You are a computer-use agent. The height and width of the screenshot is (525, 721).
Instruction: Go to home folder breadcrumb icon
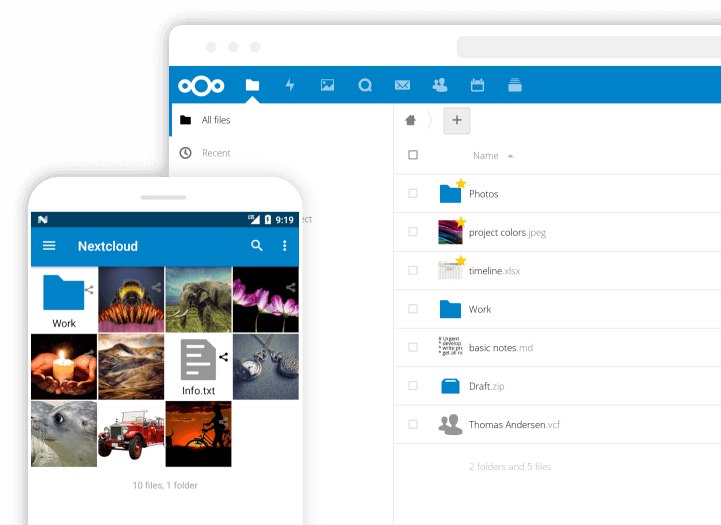click(x=411, y=120)
